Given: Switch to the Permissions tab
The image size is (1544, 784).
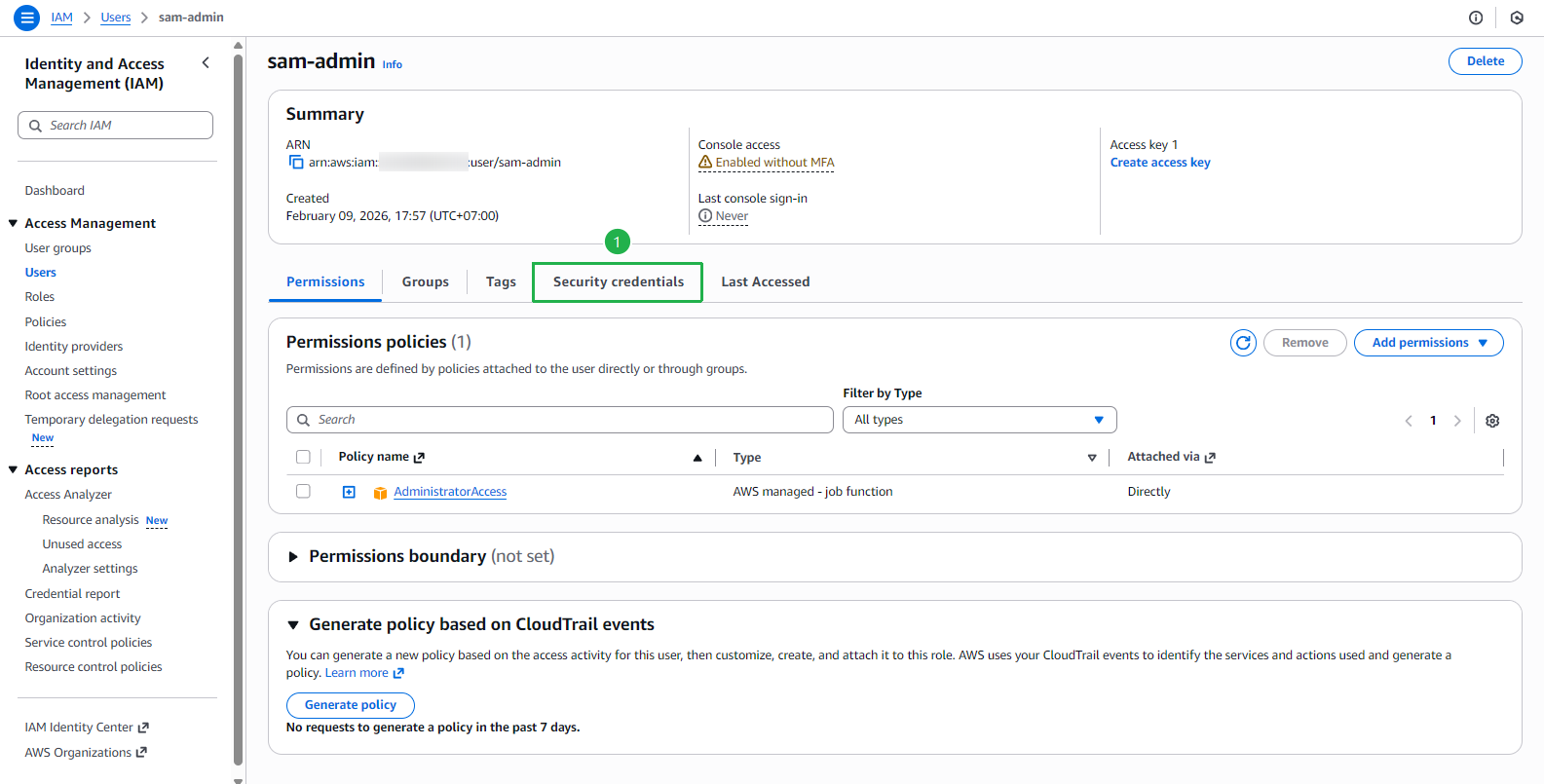Looking at the screenshot, I should (325, 281).
